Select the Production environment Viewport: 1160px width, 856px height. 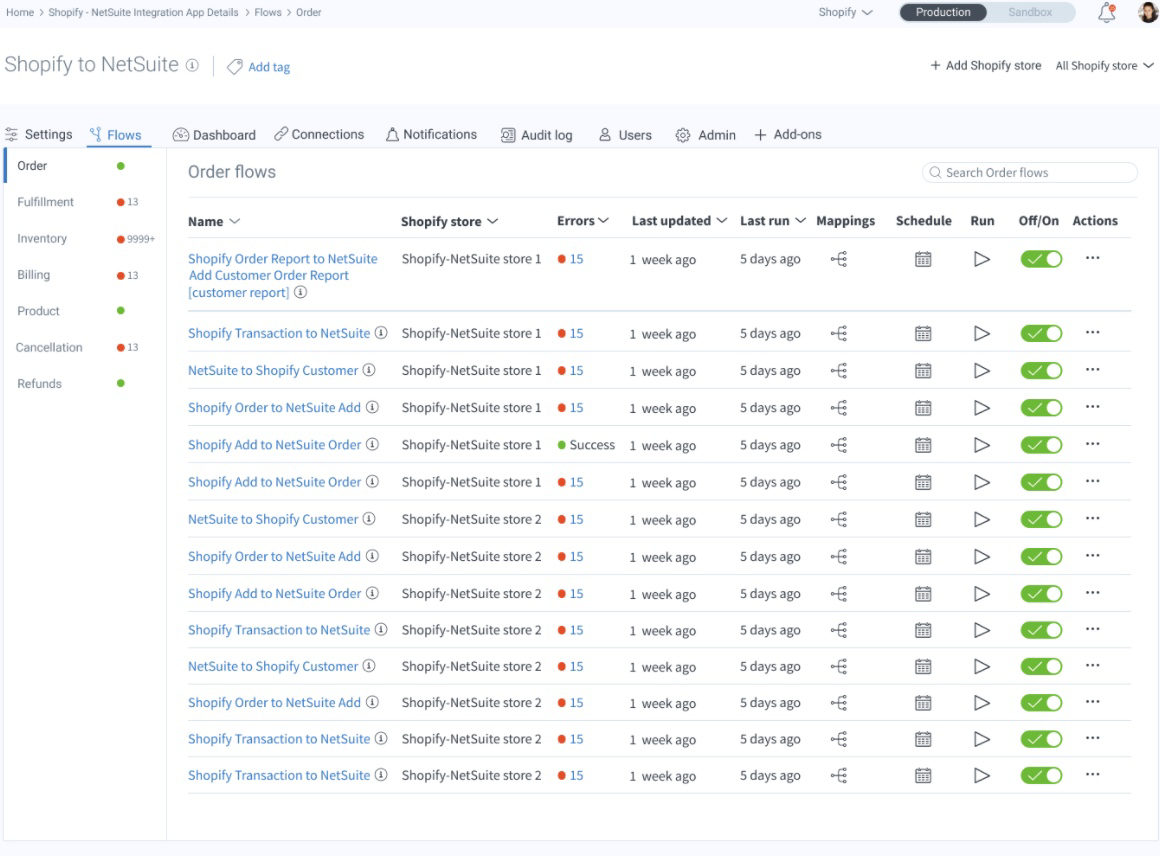[943, 13]
